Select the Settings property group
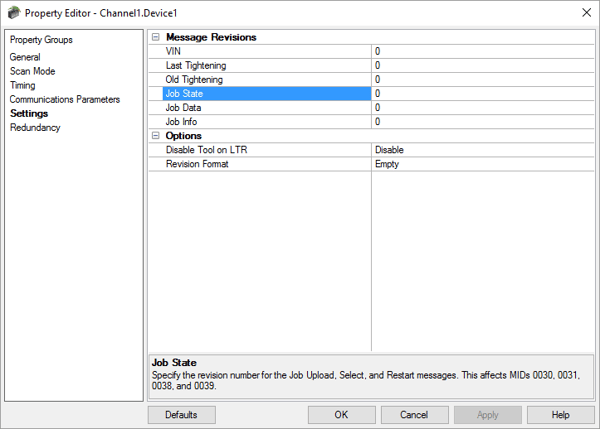600x429 pixels. [x=29, y=113]
